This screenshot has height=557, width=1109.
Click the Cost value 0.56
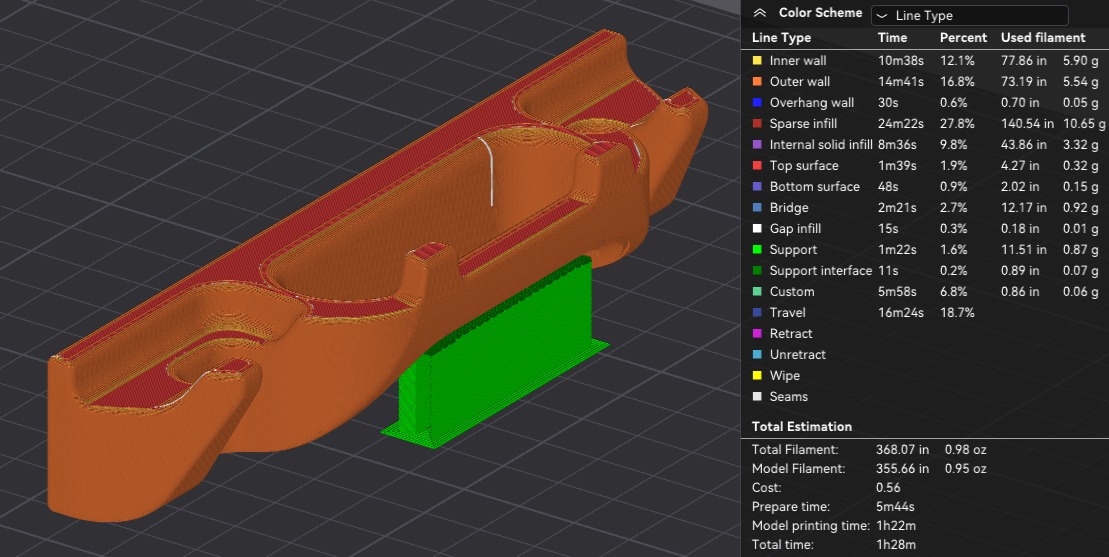pos(888,488)
